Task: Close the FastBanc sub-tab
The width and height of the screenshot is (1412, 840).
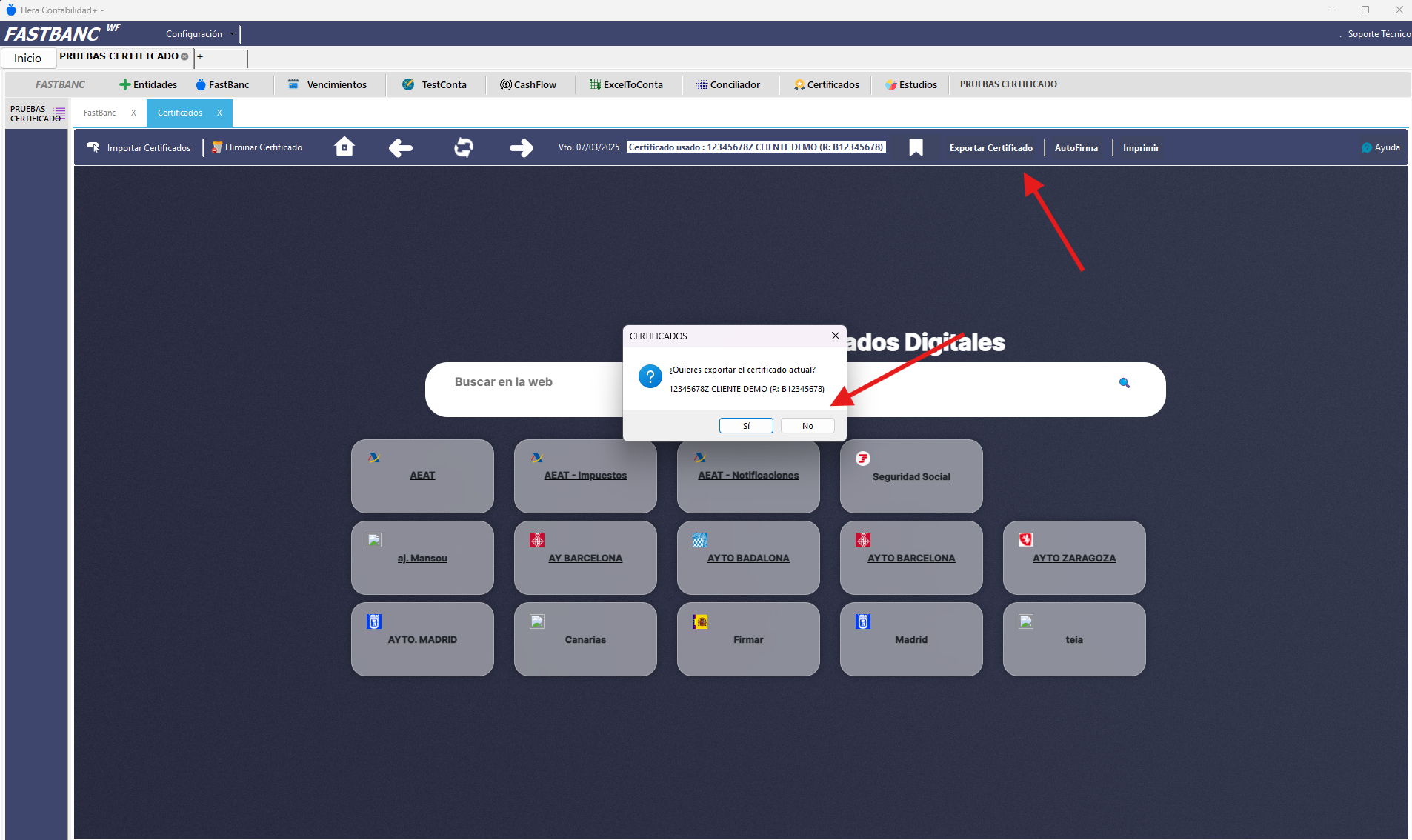Action: click(133, 113)
